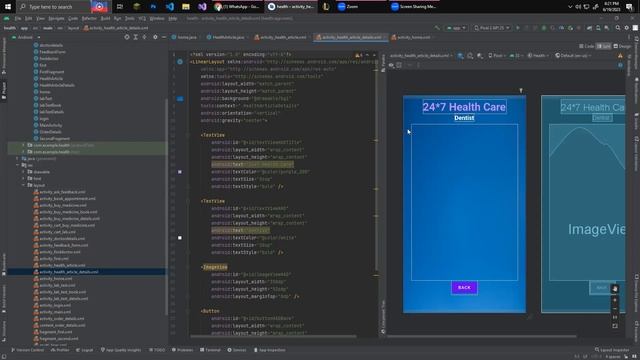Open the Health theme dropdown

click(538, 56)
